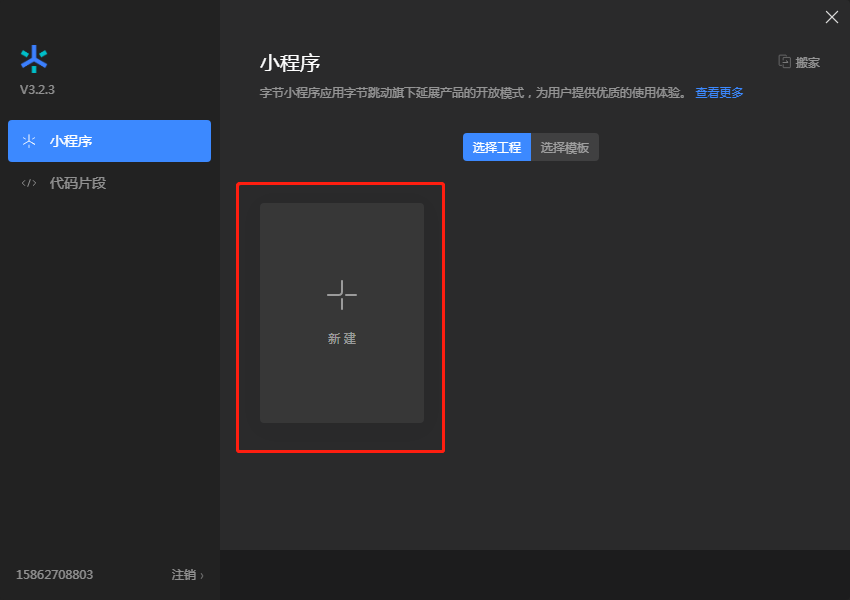Click the blue developer tool logo

pyautogui.click(x=34, y=59)
